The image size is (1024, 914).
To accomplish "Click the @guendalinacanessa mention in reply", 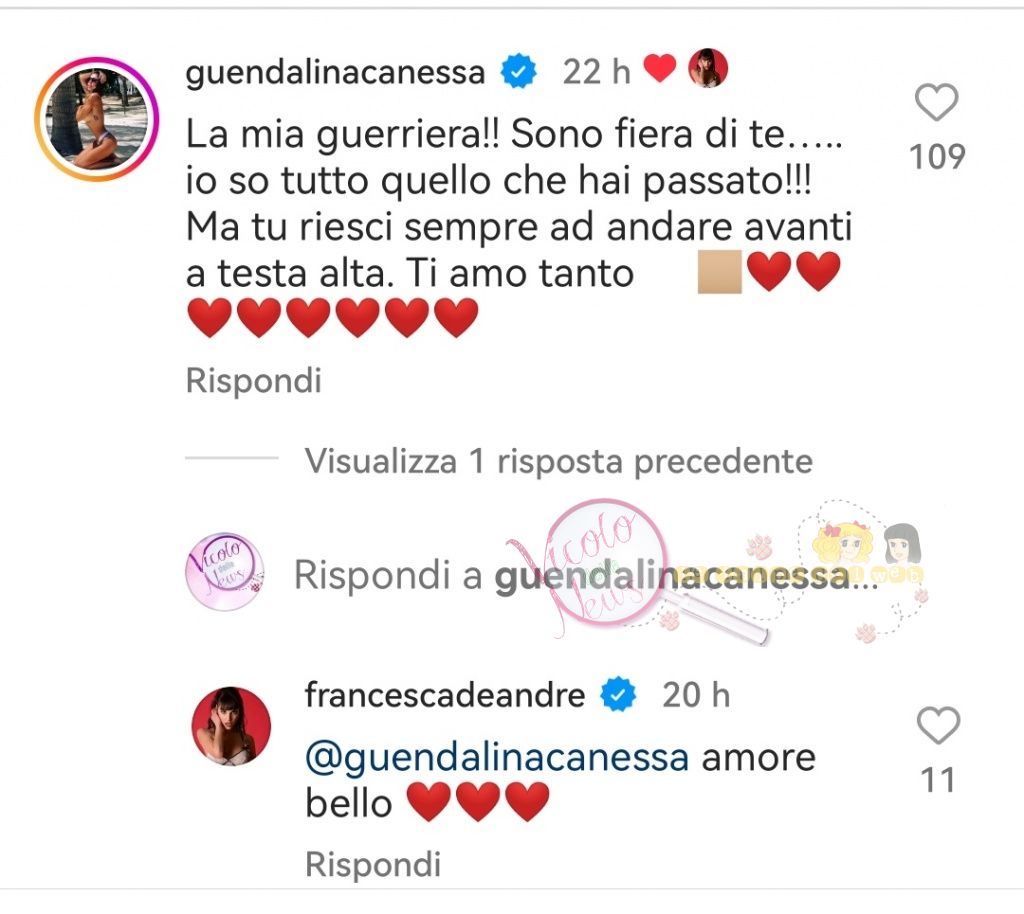I will [497, 758].
